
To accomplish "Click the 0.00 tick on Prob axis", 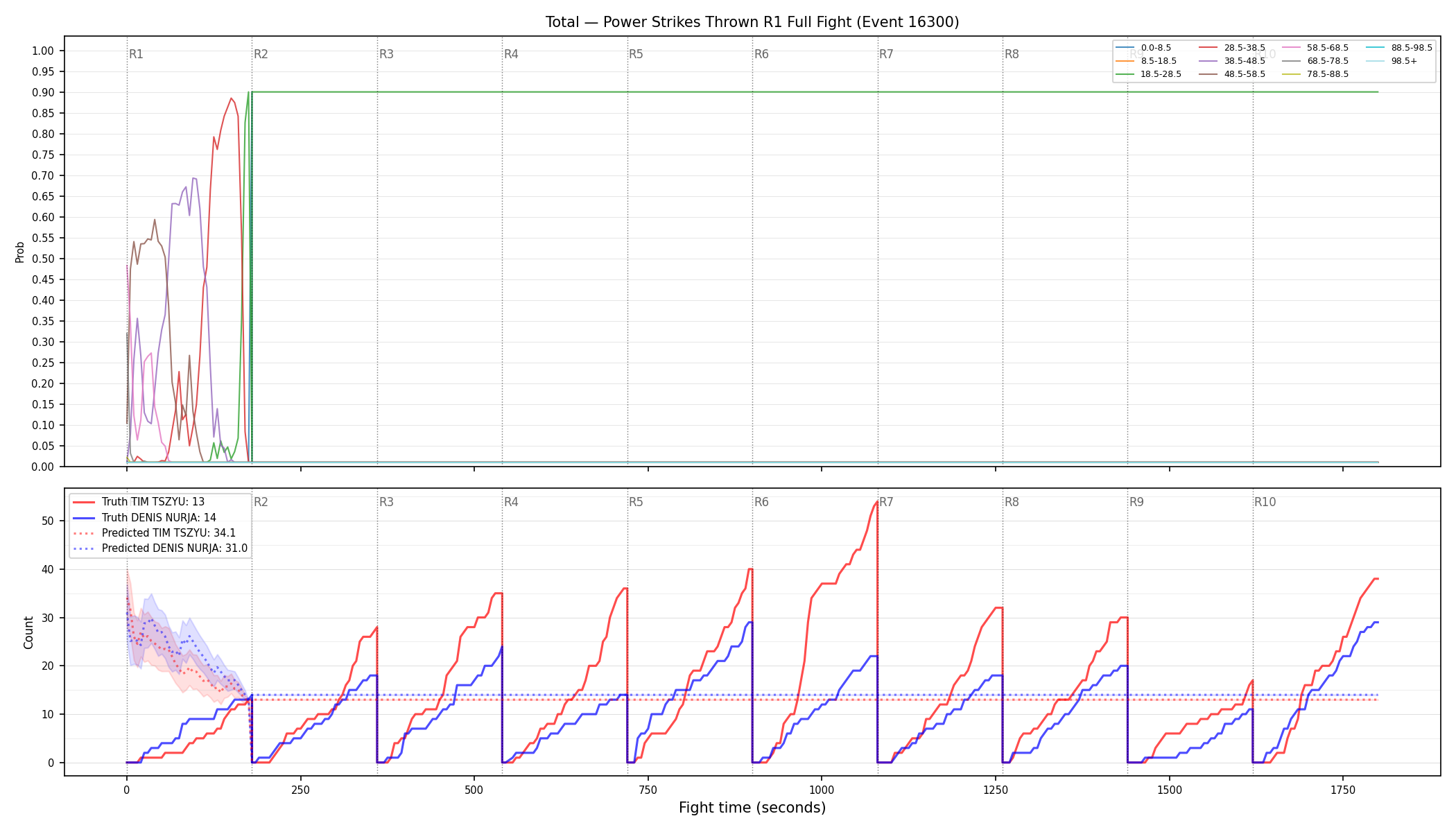I will [43, 467].
